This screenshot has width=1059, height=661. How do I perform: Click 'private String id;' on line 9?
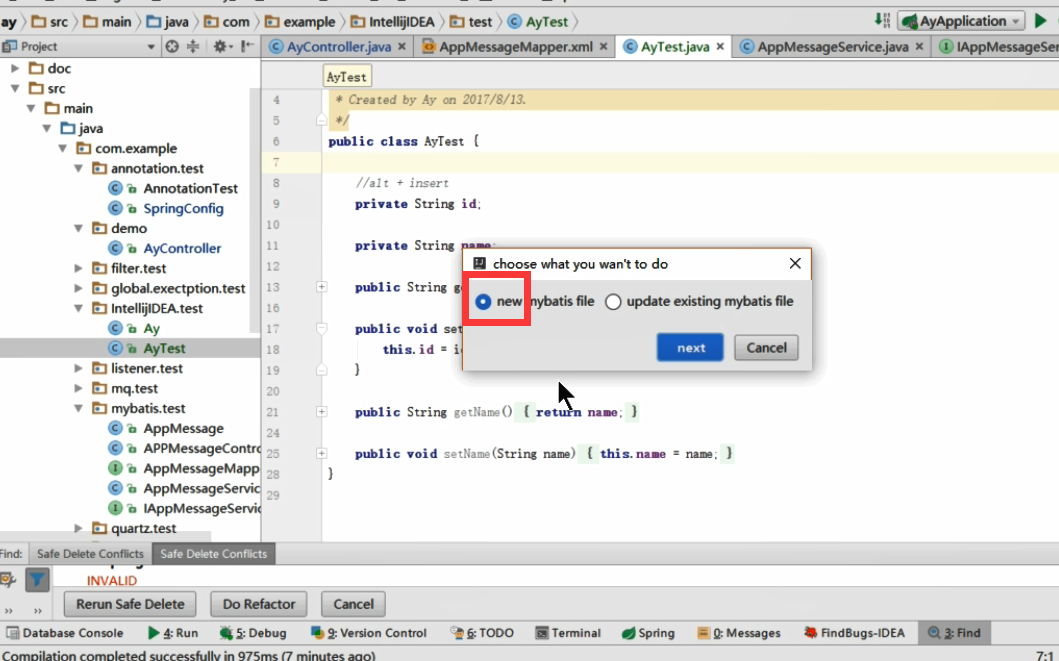(x=418, y=204)
